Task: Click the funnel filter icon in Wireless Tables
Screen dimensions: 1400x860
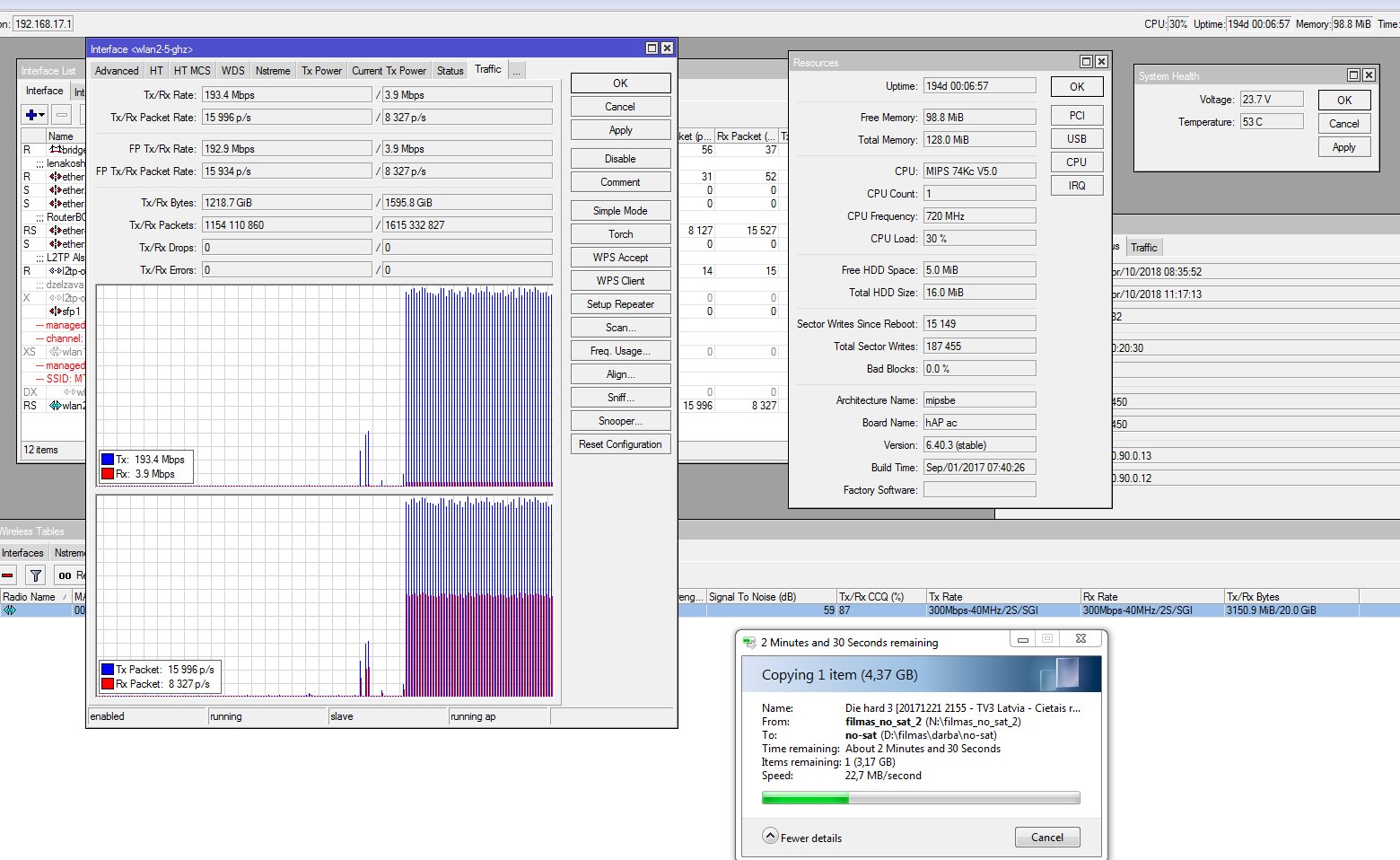Action: coord(36,575)
